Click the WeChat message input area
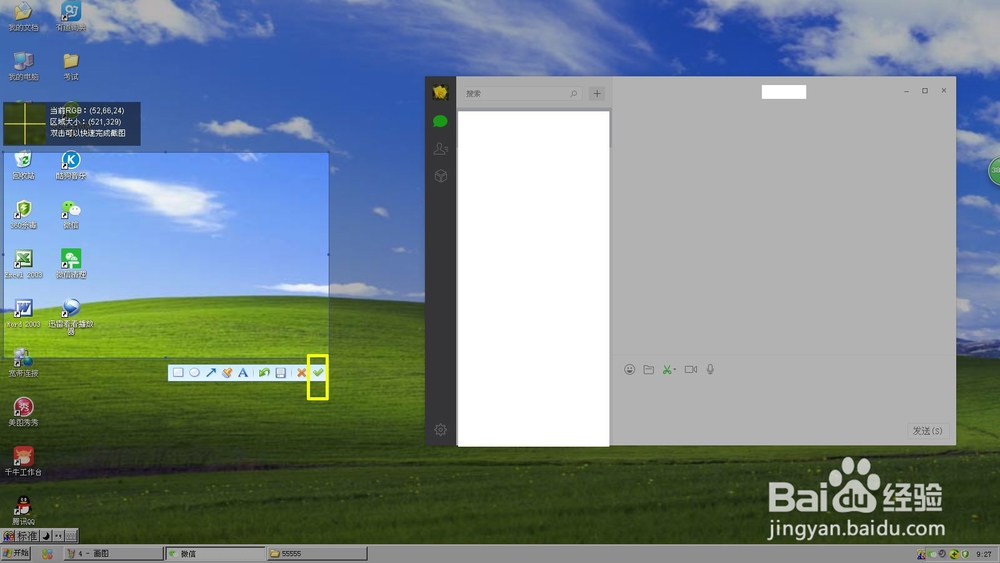The height and width of the screenshot is (563, 1000). [783, 400]
